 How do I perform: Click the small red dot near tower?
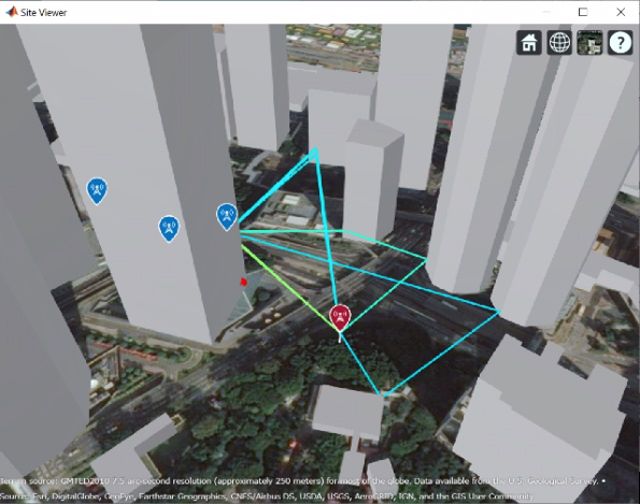pos(243,283)
